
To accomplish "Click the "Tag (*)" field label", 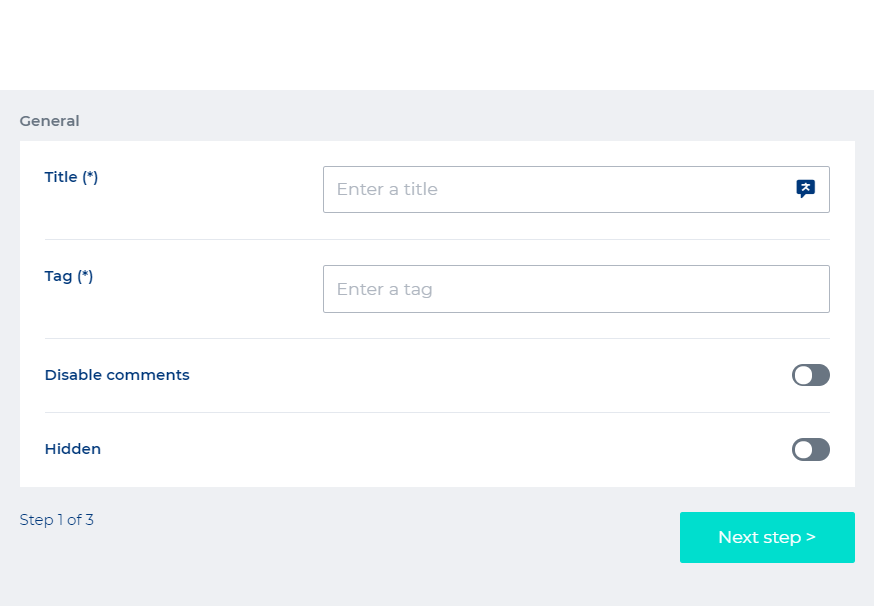I will (69, 276).
